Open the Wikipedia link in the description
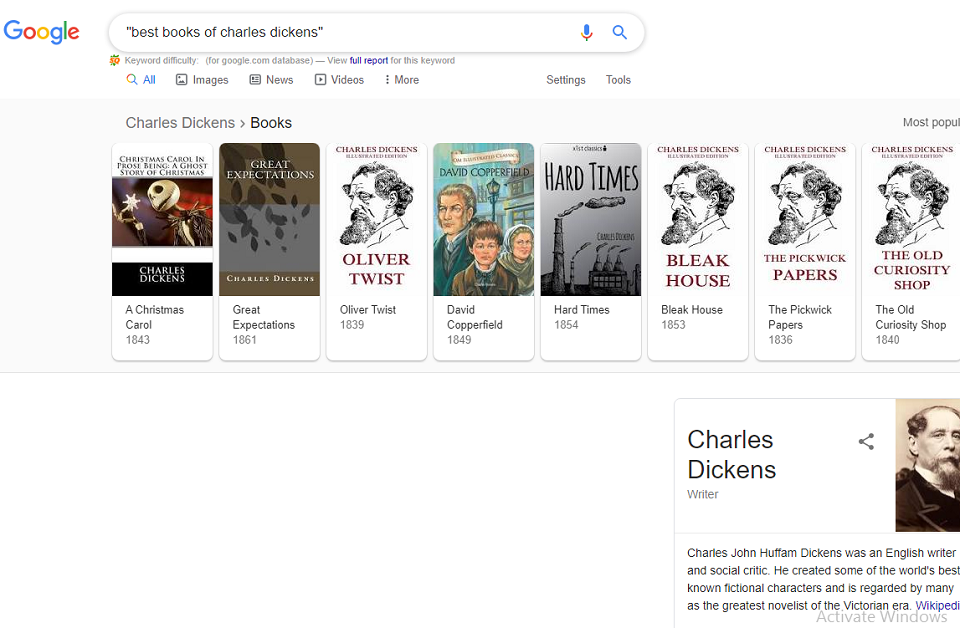 (937, 605)
